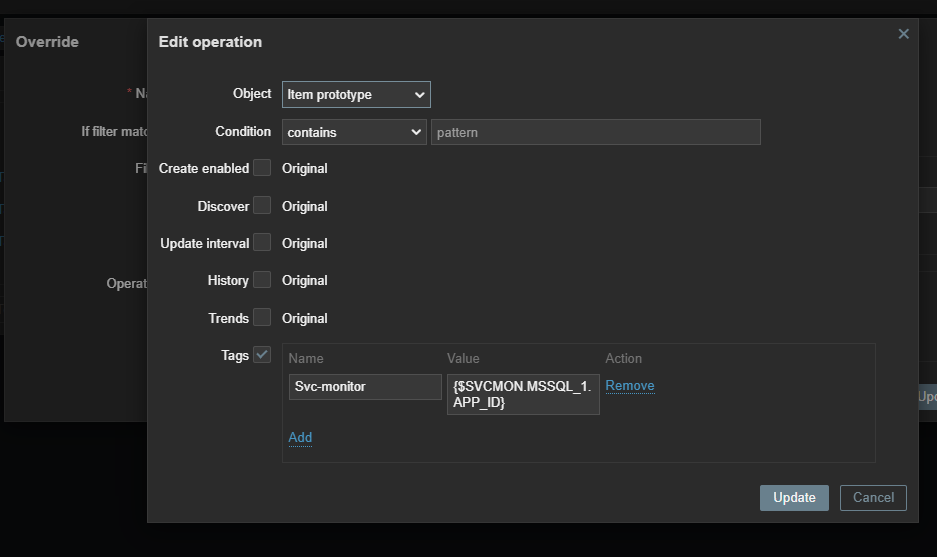Image resolution: width=937 pixels, height=557 pixels.
Task: Select the Action column header in tags table
Action: [623, 359]
